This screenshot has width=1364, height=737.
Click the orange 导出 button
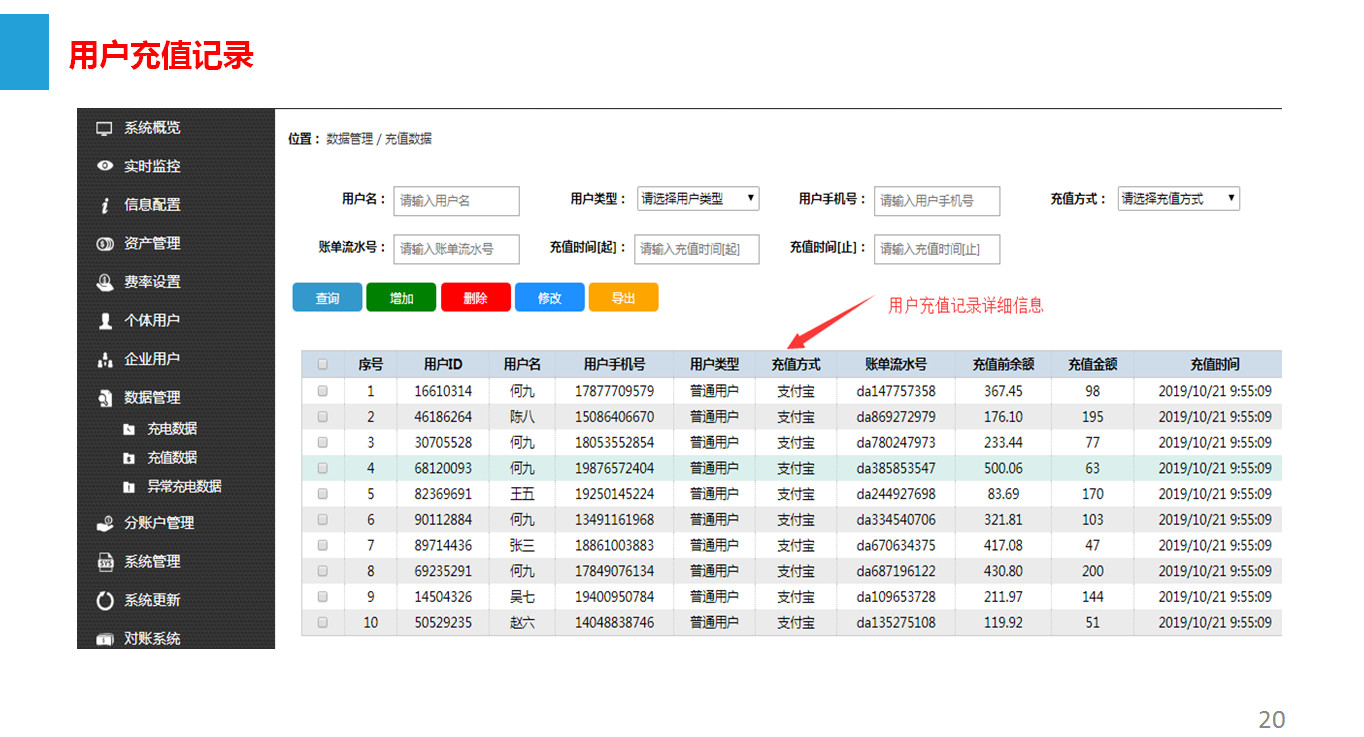[x=623, y=298]
